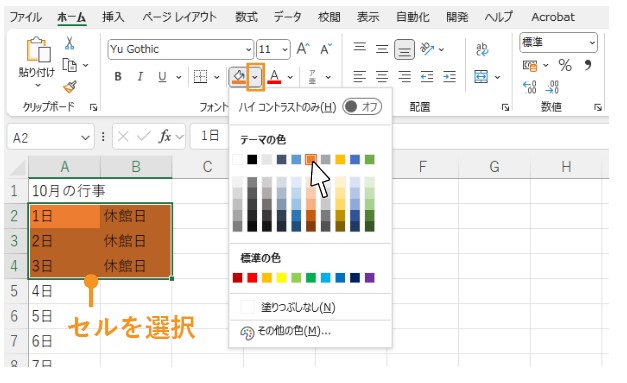Pick the yellow standard color swatch

click(x=282, y=277)
